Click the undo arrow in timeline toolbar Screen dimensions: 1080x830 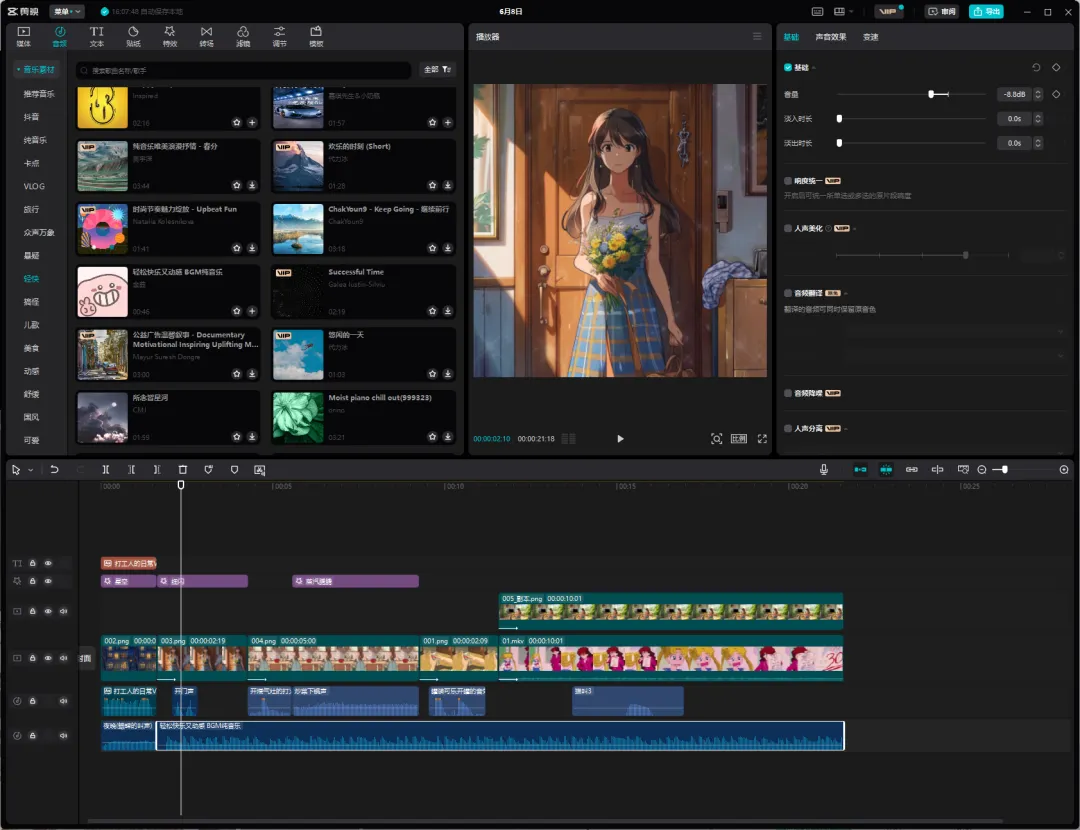(x=54, y=469)
